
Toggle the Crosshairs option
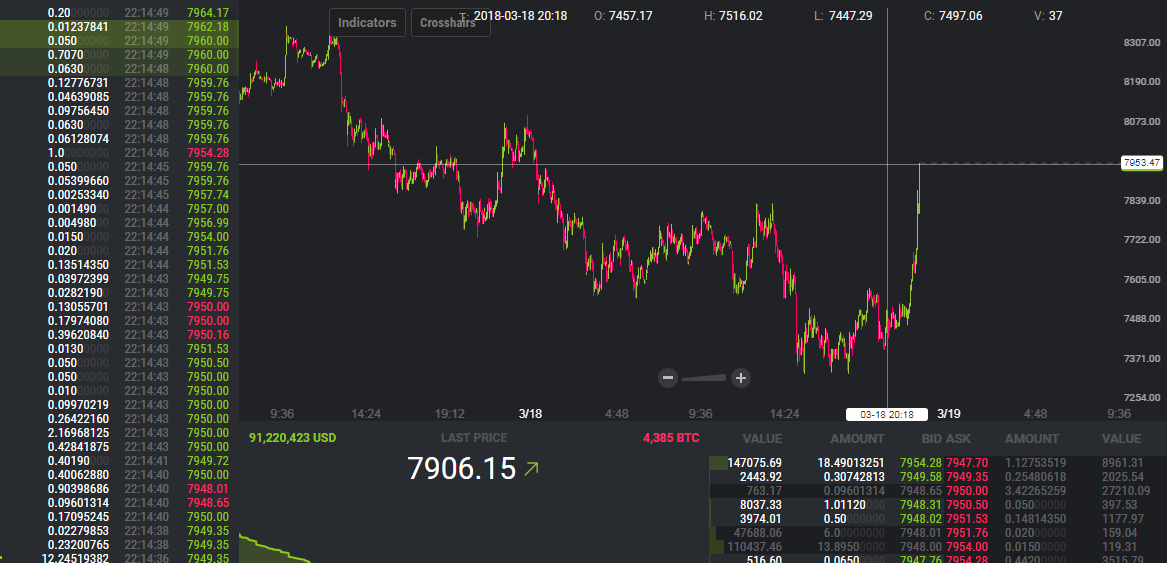(450, 22)
